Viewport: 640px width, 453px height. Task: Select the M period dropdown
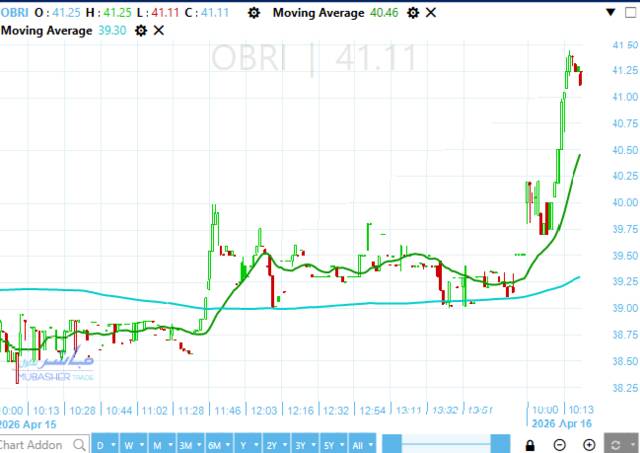pyautogui.click(x=162, y=444)
